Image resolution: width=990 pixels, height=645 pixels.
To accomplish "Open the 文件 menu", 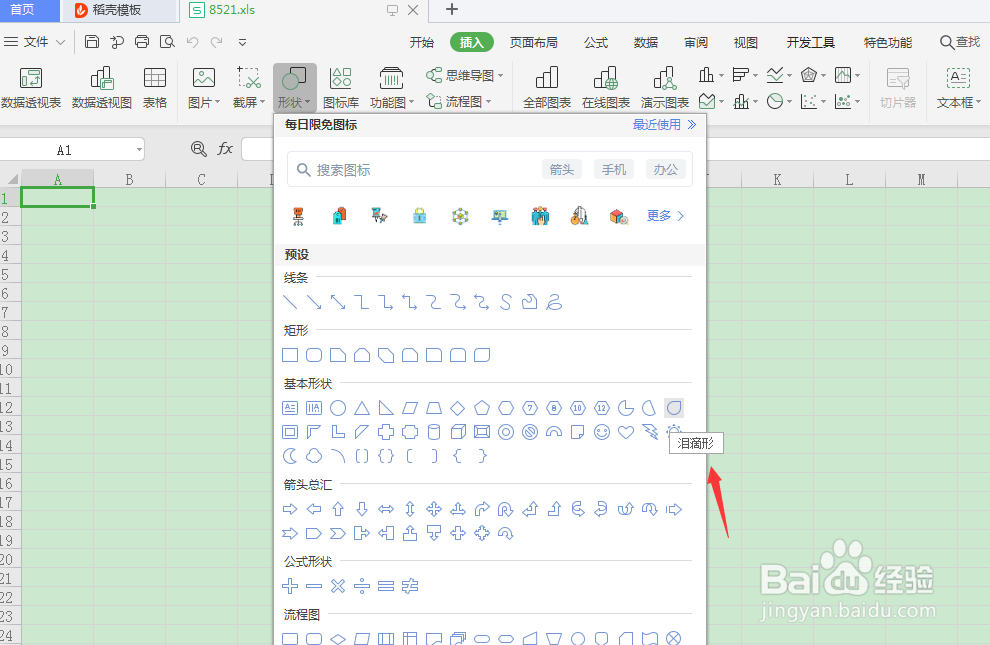I will pyautogui.click(x=36, y=42).
